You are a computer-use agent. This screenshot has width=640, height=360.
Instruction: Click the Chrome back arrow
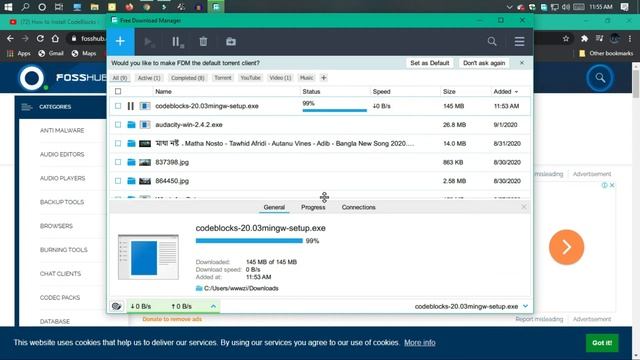[x=10, y=38]
